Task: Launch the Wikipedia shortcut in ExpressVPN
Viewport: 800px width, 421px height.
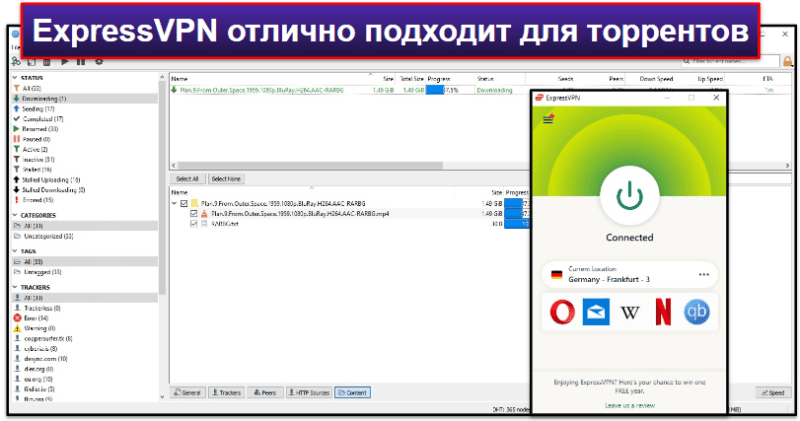Action: click(x=630, y=312)
